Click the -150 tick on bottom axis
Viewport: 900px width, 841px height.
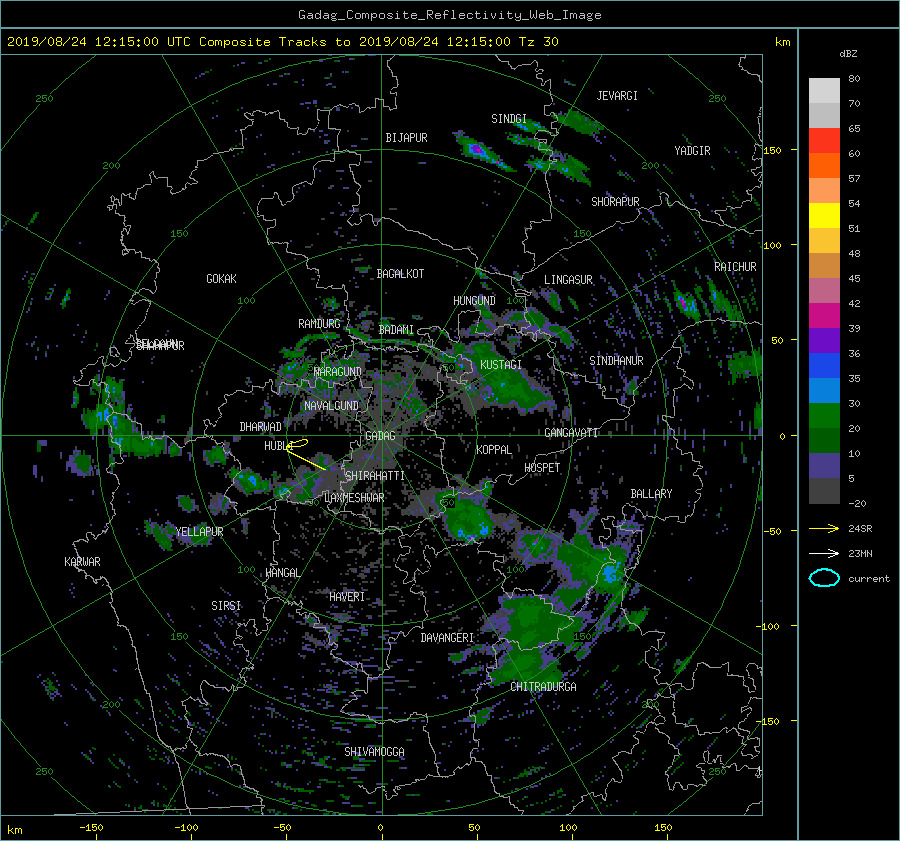[91, 827]
